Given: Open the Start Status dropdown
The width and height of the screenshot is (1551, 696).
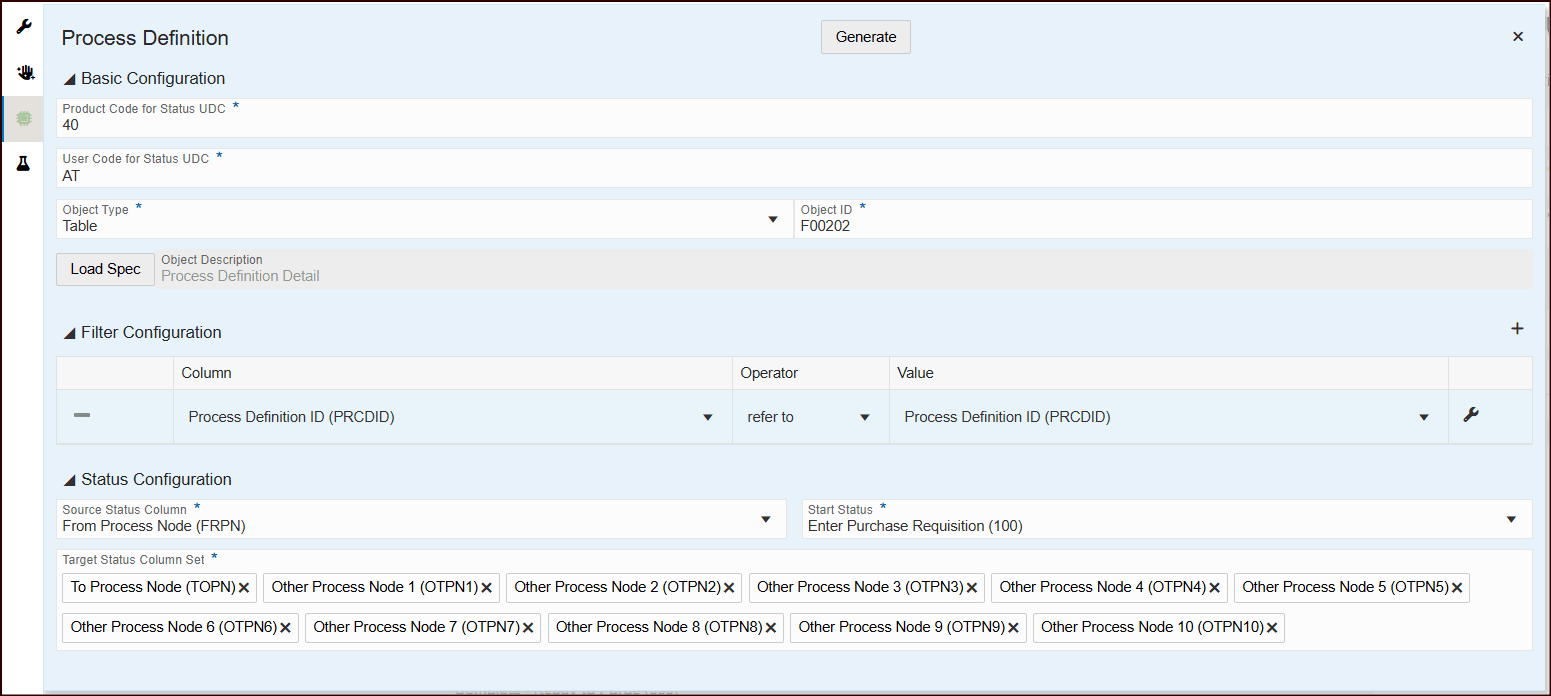Looking at the screenshot, I should click(1512, 518).
